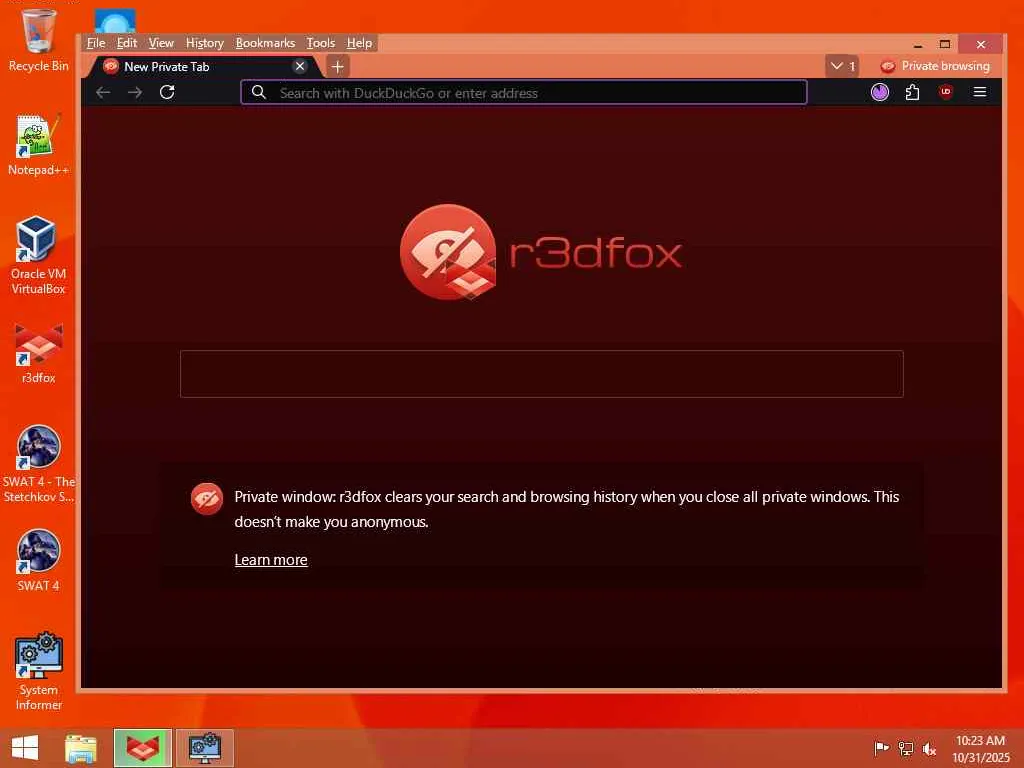Open the Help menu

pos(359,43)
